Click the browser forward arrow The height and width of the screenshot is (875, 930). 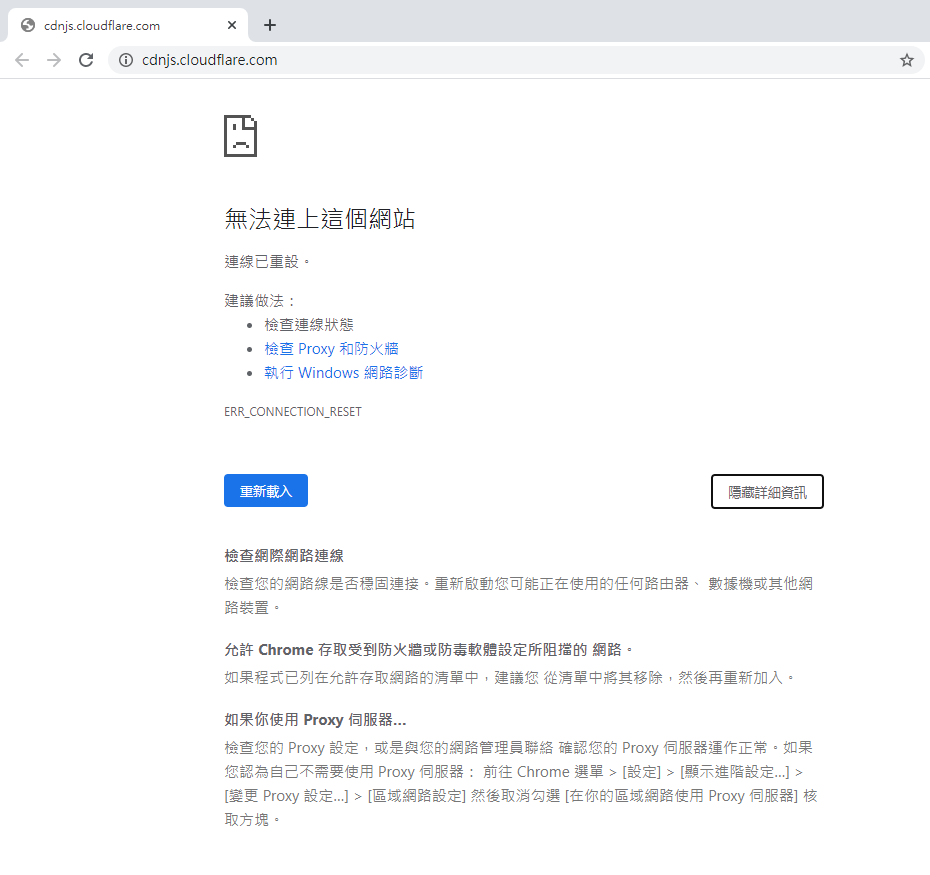(54, 60)
